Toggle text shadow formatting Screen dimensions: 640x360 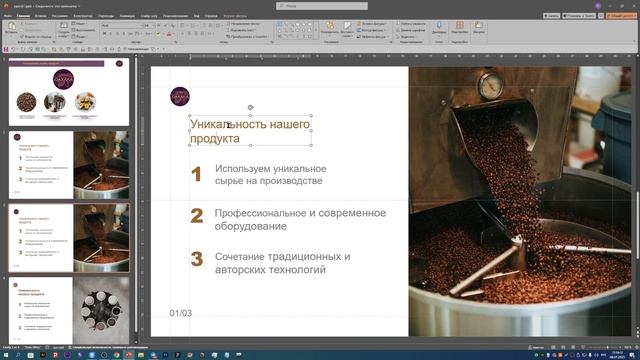click(124, 33)
